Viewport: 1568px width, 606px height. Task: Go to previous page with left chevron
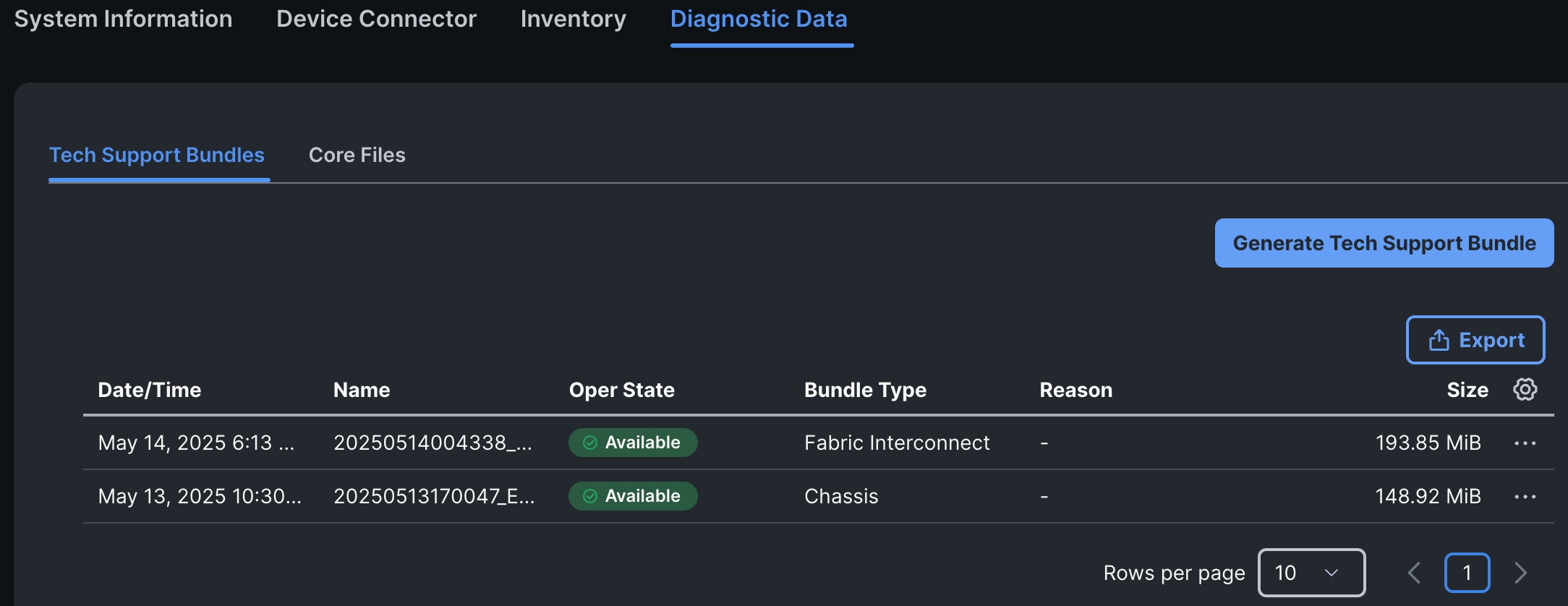[1415, 573]
